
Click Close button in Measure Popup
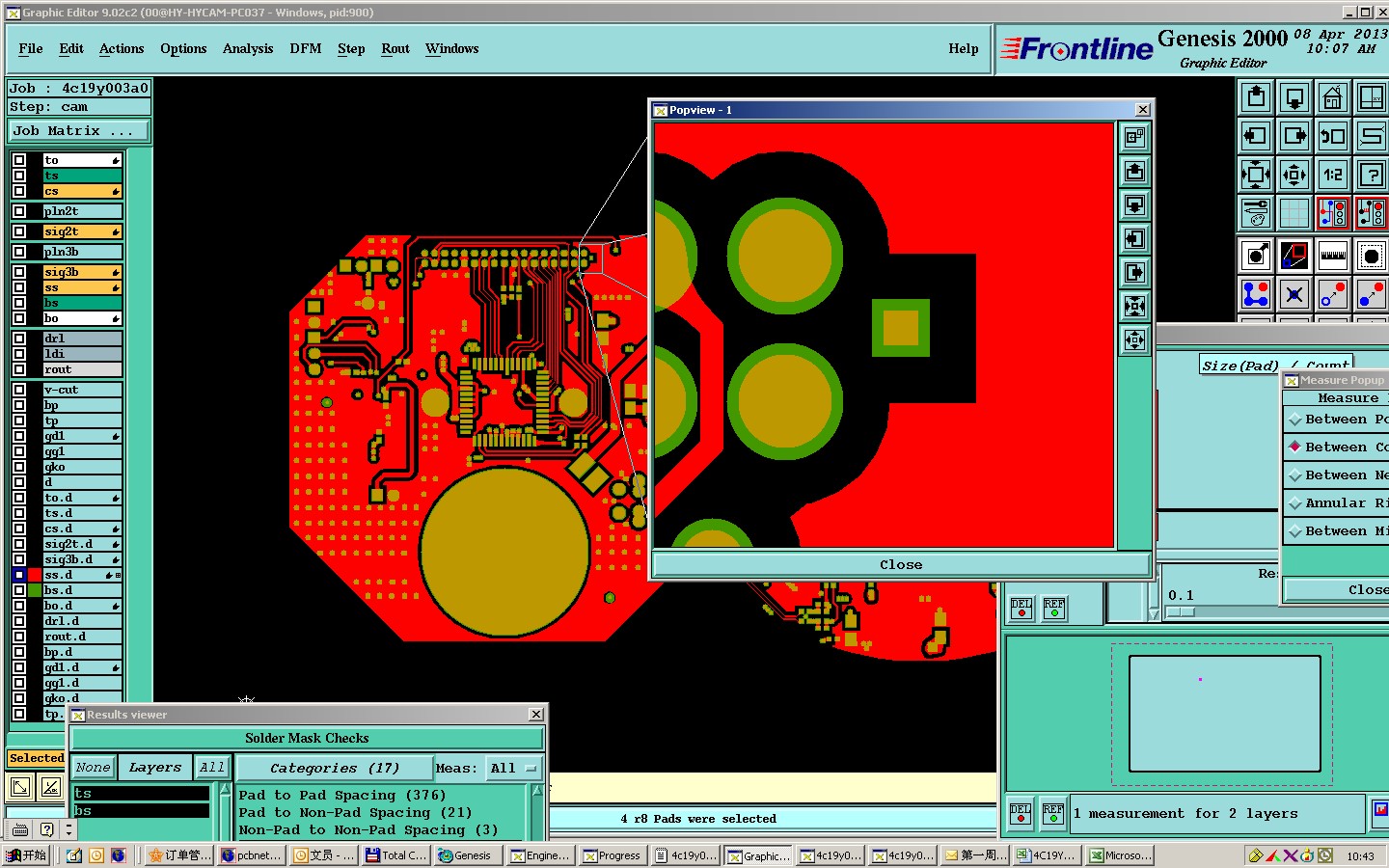pyautogui.click(x=1338, y=589)
